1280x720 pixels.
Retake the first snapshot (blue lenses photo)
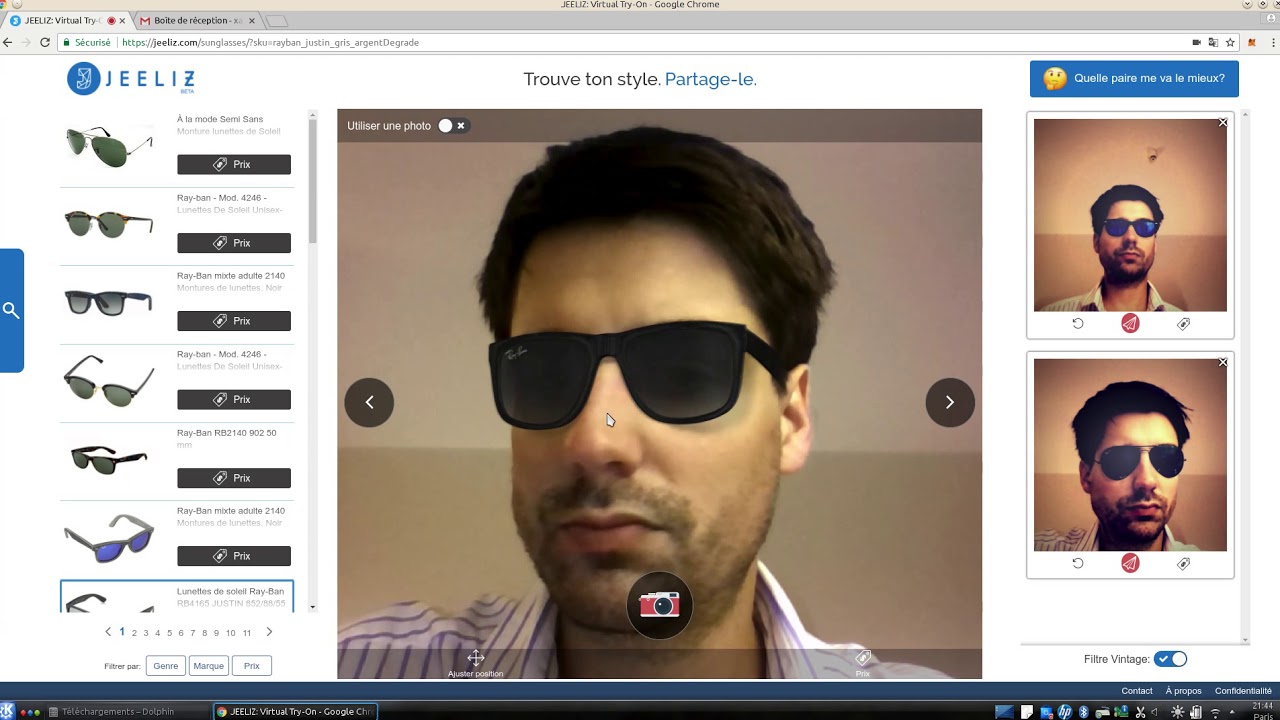(x=1078, y=324)
